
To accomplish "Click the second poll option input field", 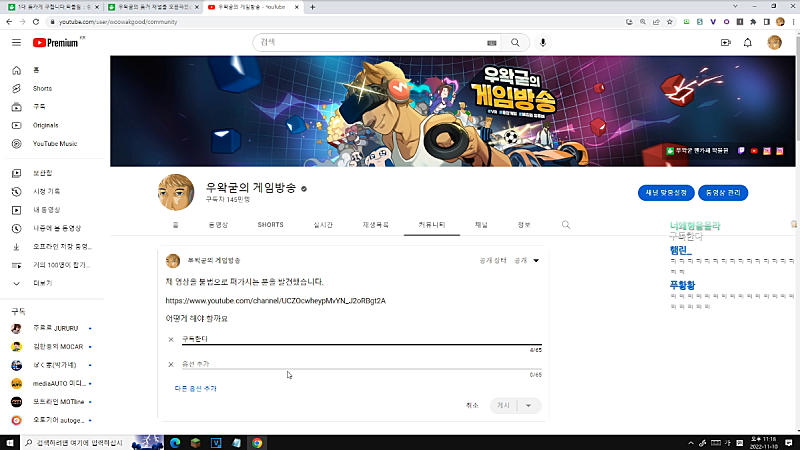I will (350, 364).
